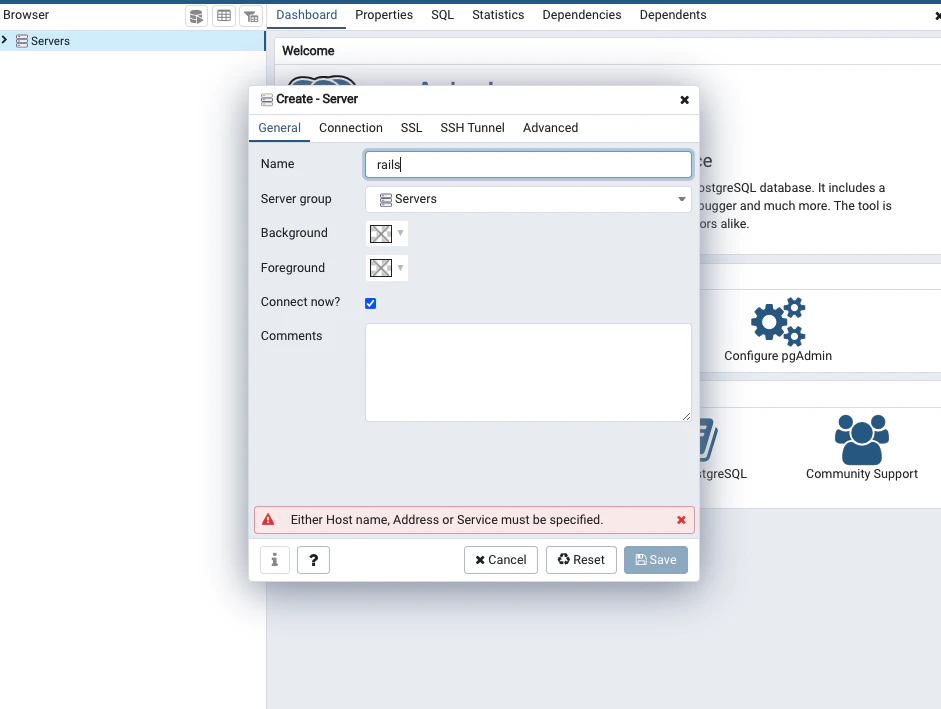The height and width of the screenshot is (709, 941).
Task: Open the Dependents tab
Action: point(673,15)
